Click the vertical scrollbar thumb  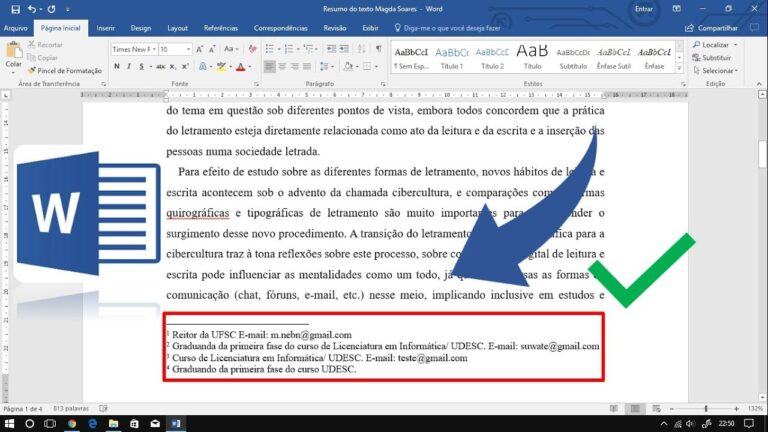coord(763,154)
